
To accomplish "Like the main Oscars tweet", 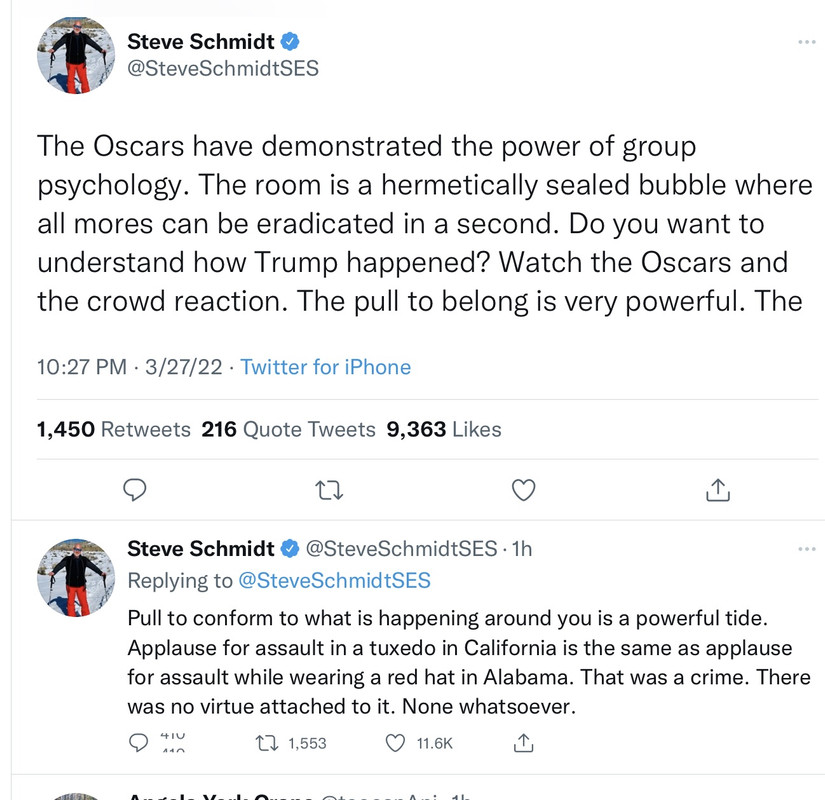I will point(523,490).
